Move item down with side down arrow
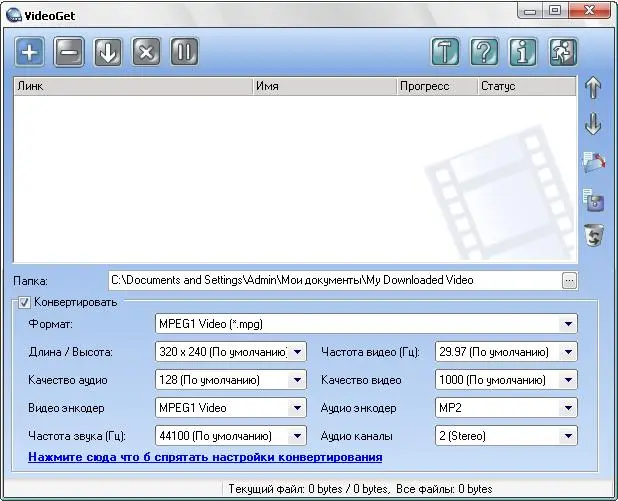Image resolution: width=618 pixels, height=501 pixels. (593, 124)
